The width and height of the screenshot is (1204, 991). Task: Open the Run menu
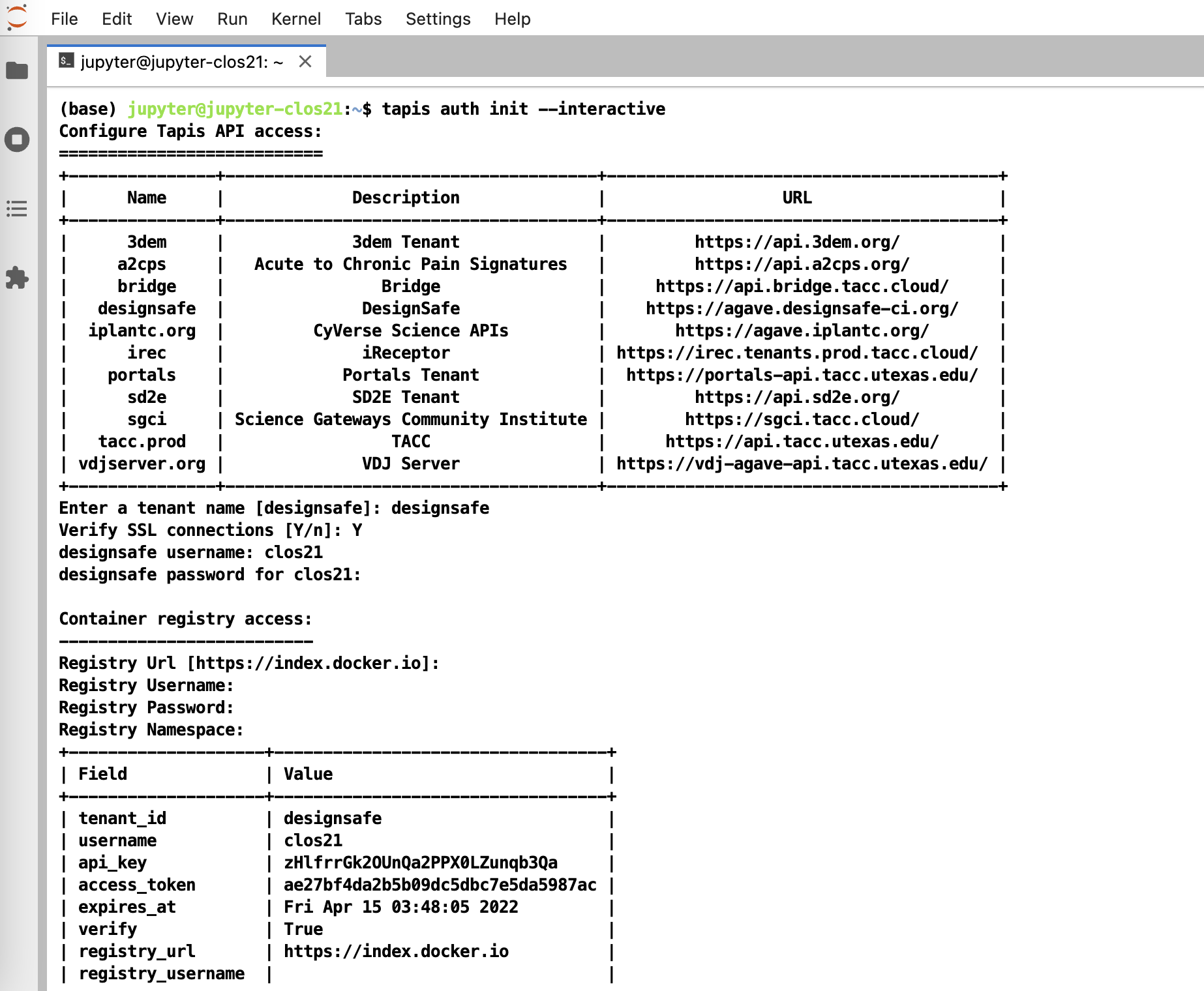click(232, 19)
